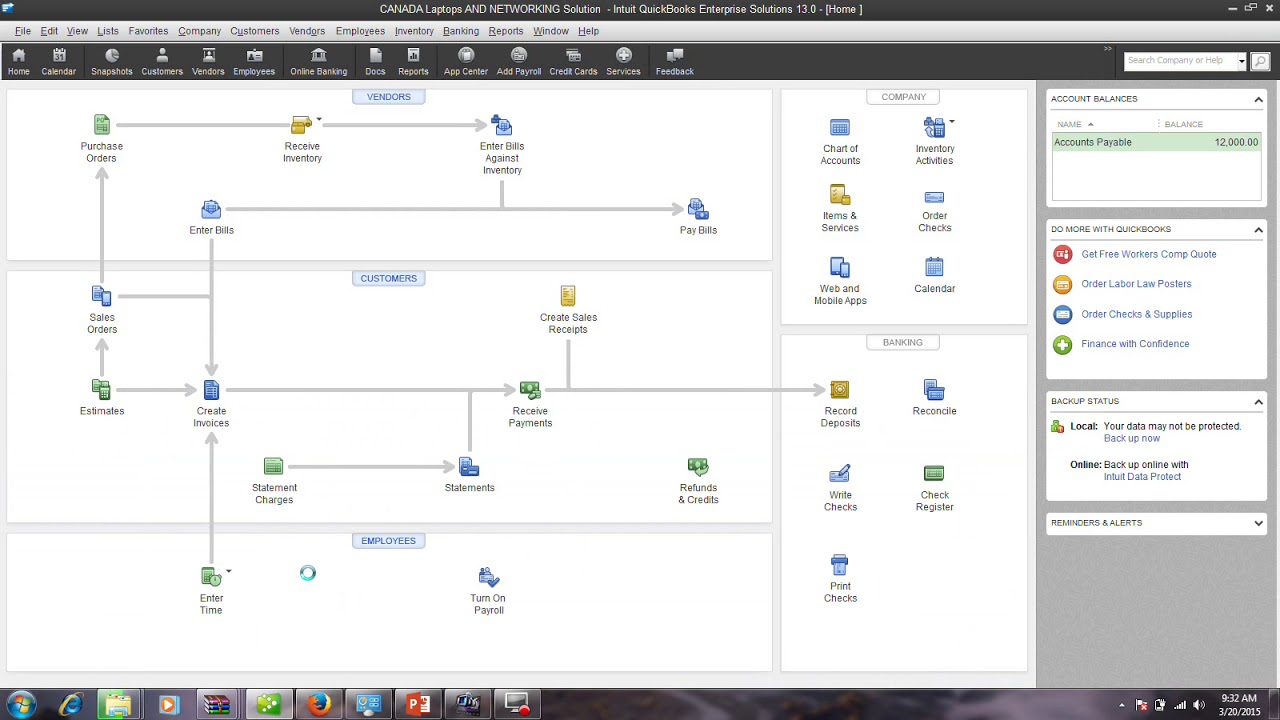Screen dimensions: 1280x720
Task: Click Home in the icon bar
Action: [x=18, y=62]
